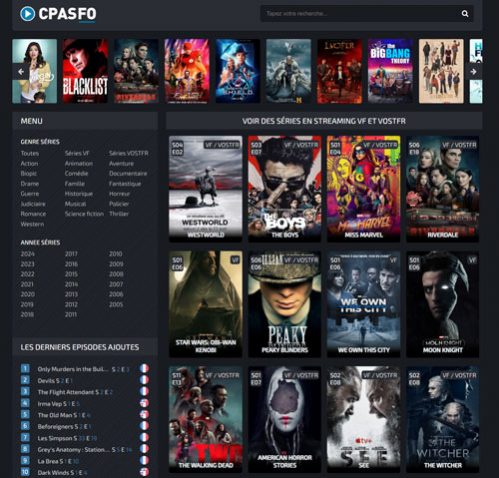Click the flag icon beside Devils
This screenshot has width=499, height=478.
click(x=144, y=380)
